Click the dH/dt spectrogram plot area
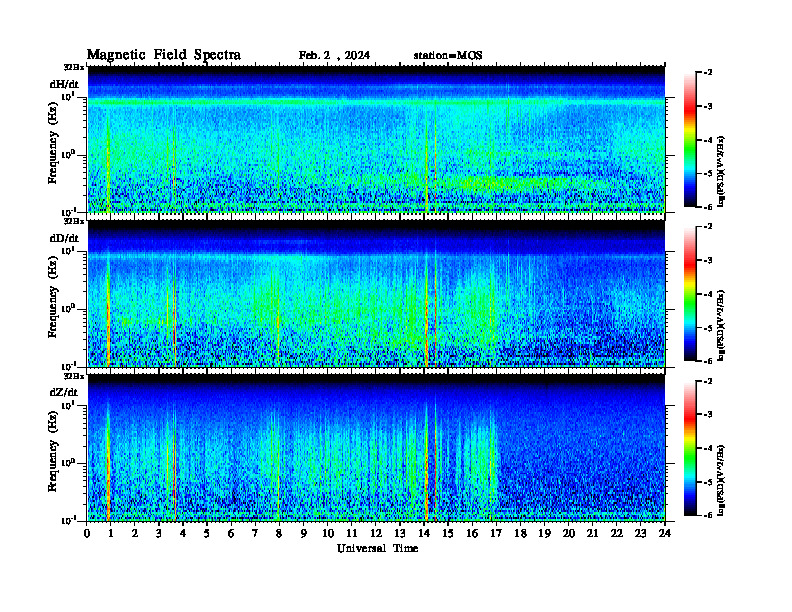Image resolution: width=792 pixels, height=612 pixels. tap(376, 139)
